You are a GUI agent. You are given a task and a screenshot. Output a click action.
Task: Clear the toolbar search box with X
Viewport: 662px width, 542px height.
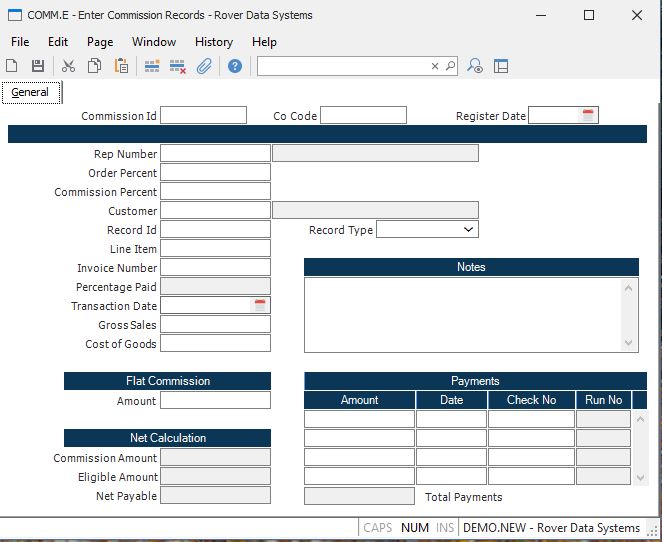pos(435,66)
